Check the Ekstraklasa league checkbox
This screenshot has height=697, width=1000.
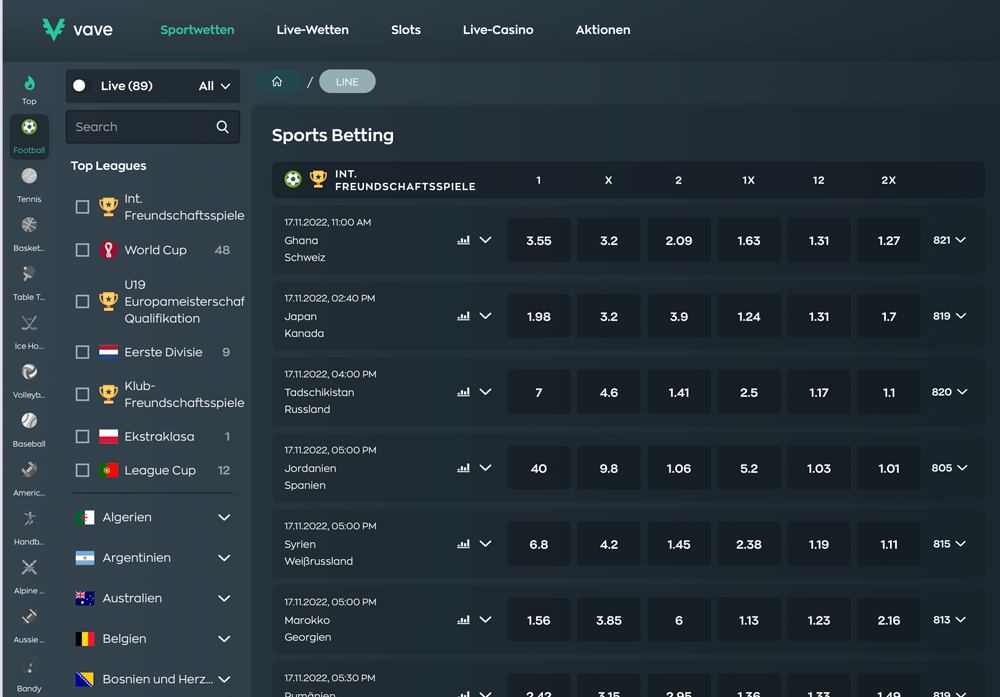[x=82, y=436]
